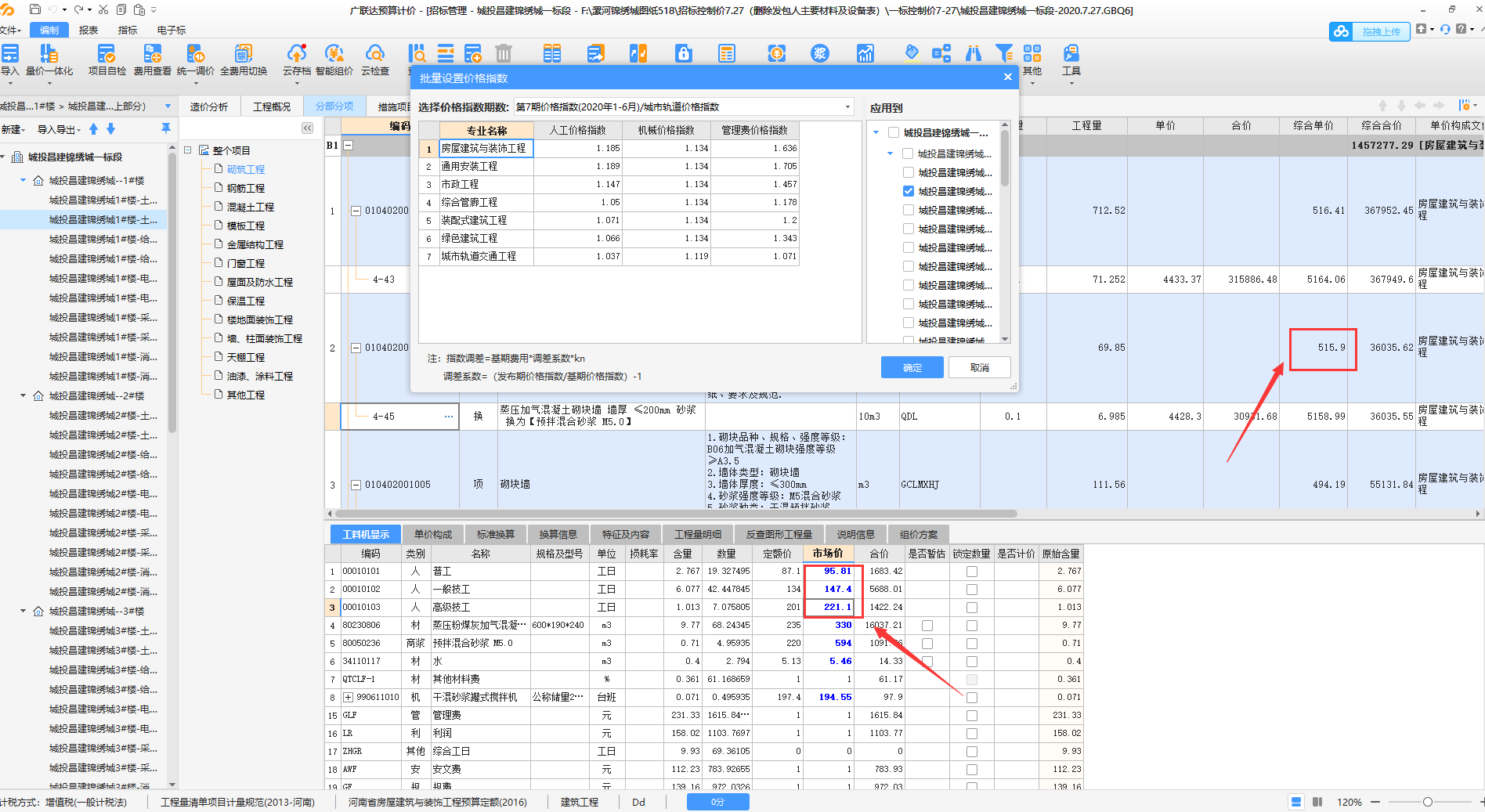Tick 是否暂估 for the 蒸压粉煤灰加气混凝 row
Viewport: 1485px width, 812px height.
(927, 626)
